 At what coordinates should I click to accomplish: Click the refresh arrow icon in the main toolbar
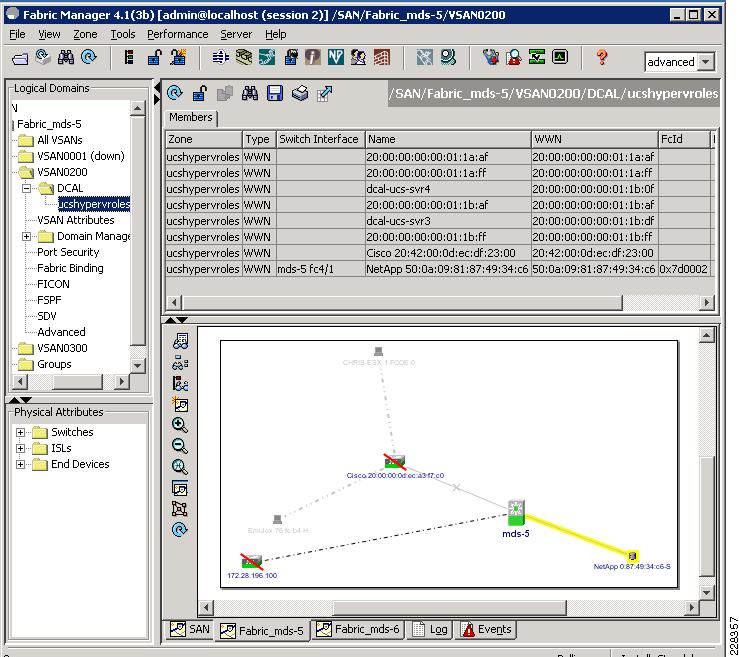coord(89,57)
